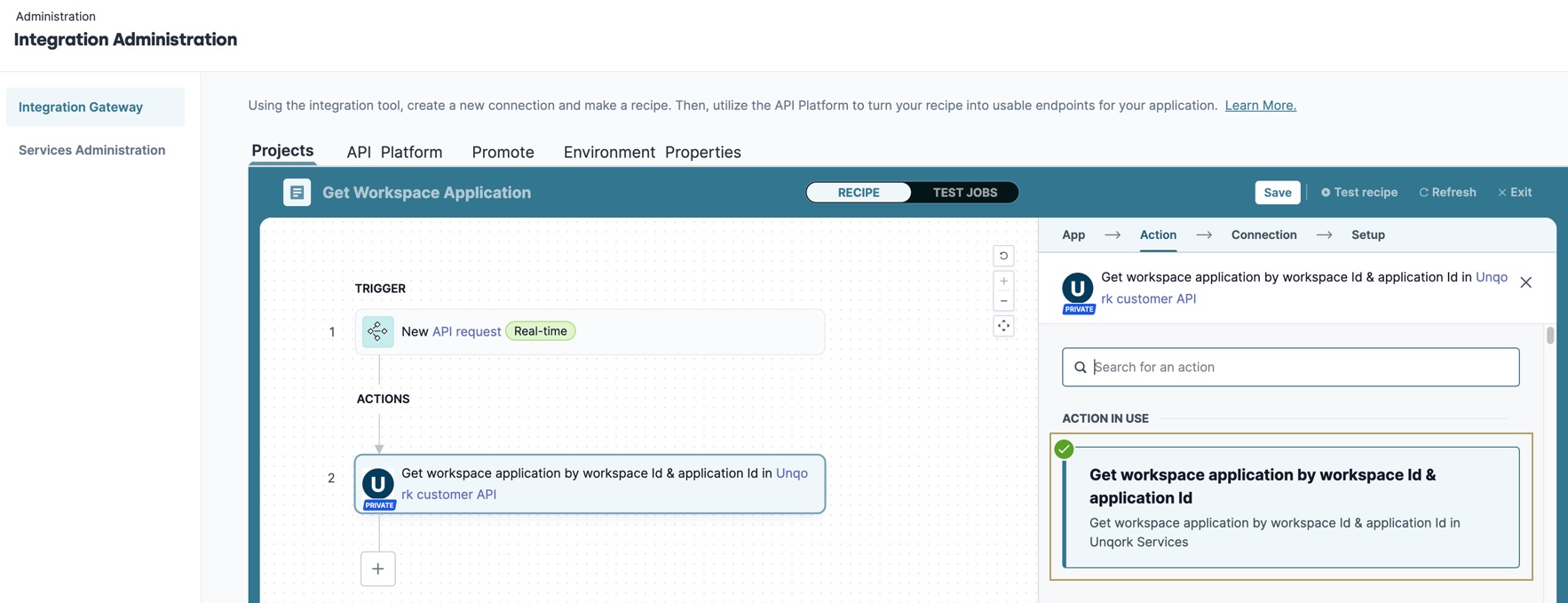Image resolution: width=1568 pixels, height=603 pixels.
Task: Click the ACTION IN USE heading
Action: [x=1105, y=418]
